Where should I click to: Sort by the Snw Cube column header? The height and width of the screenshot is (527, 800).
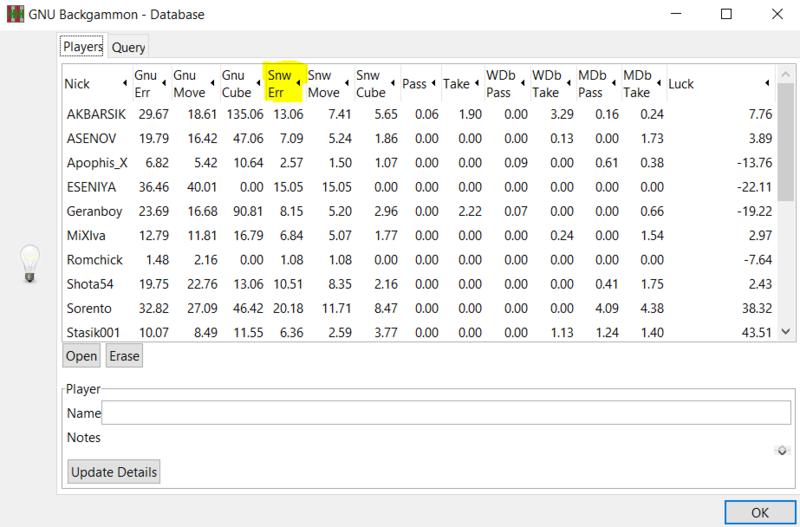click(376, 84)
